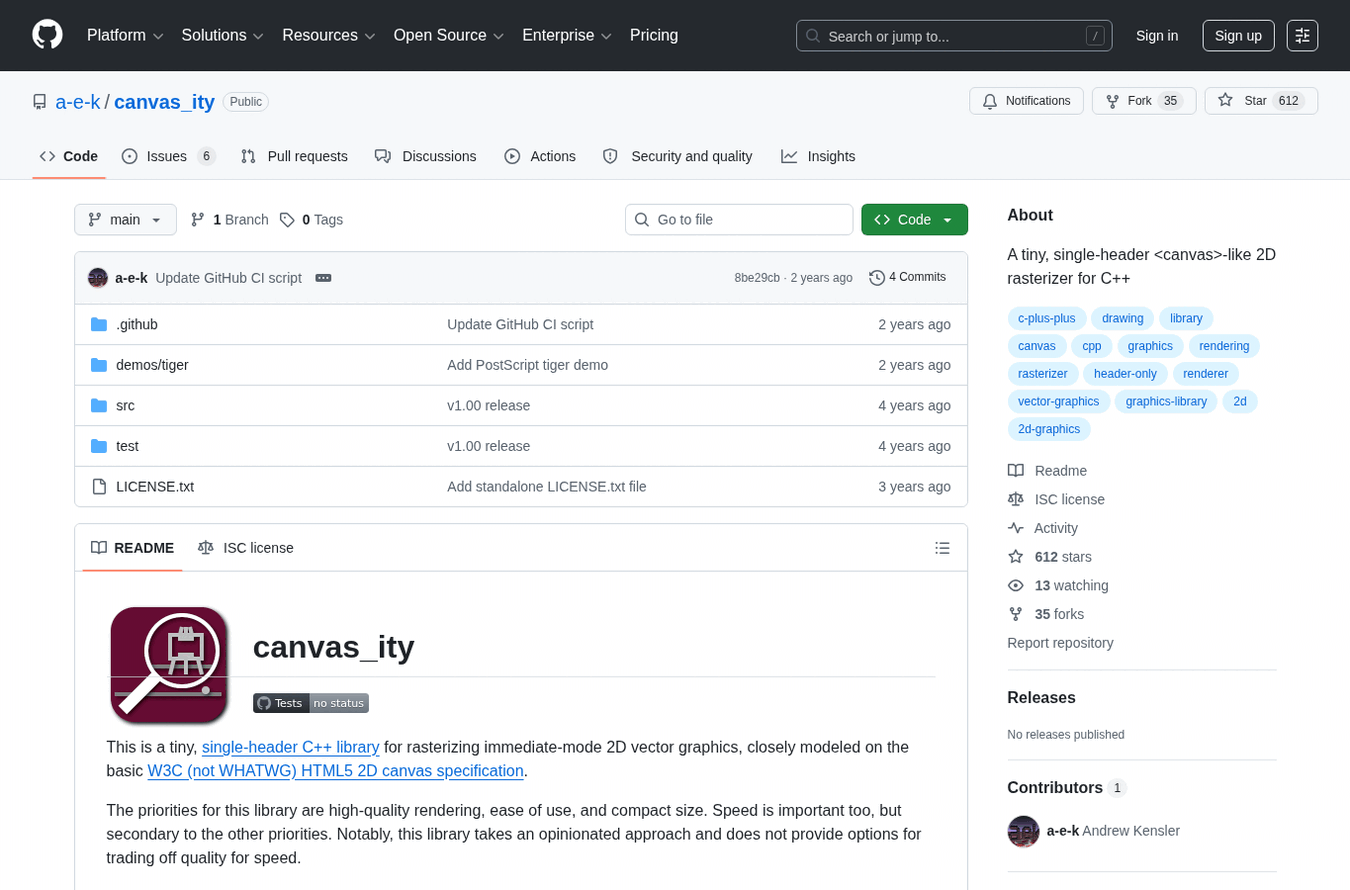Click the canvas_ity logo image
Viewport: 1350px width, 890px height.
coord(169,665)
